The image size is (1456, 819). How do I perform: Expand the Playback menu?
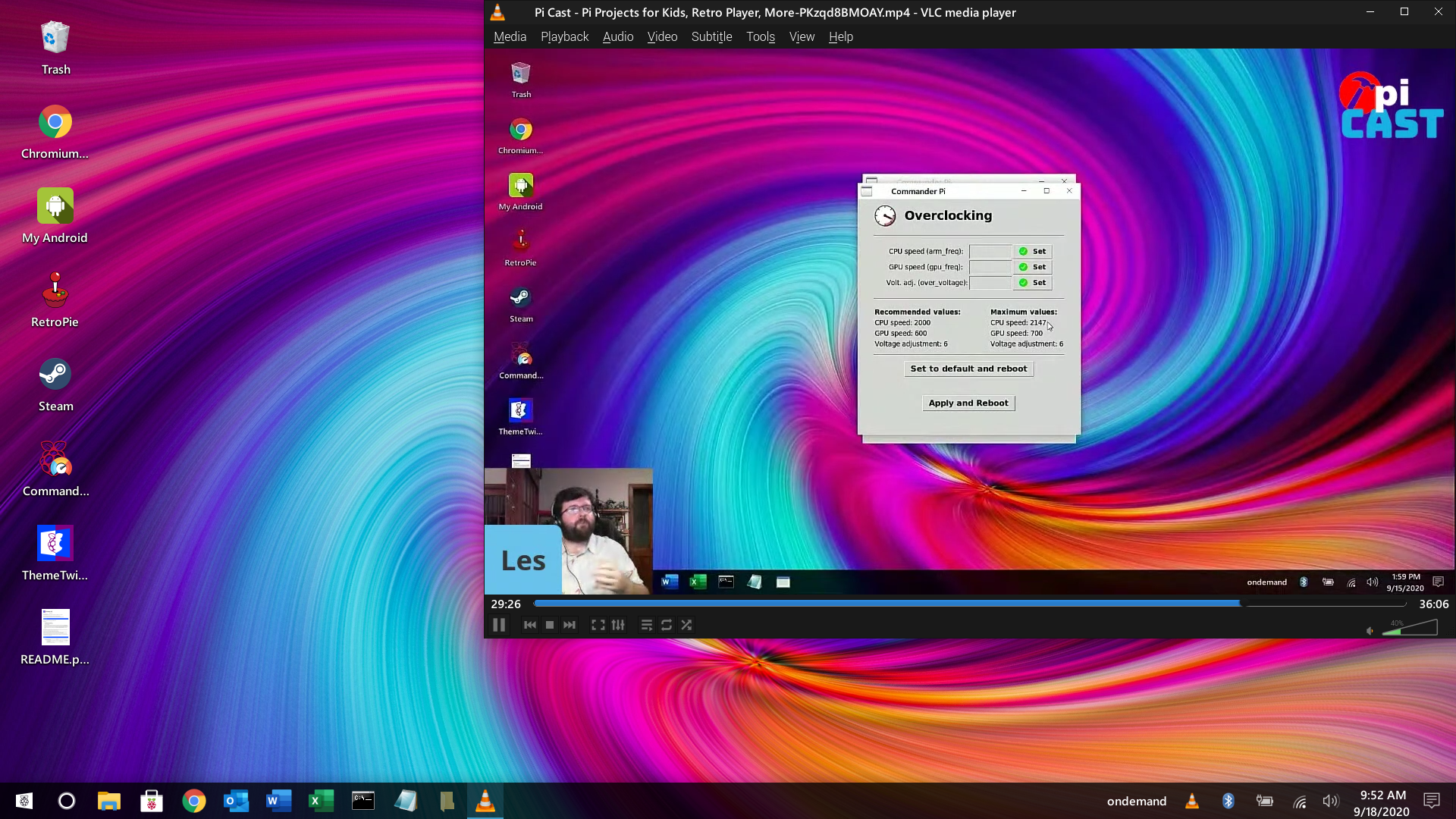[564, 36]
